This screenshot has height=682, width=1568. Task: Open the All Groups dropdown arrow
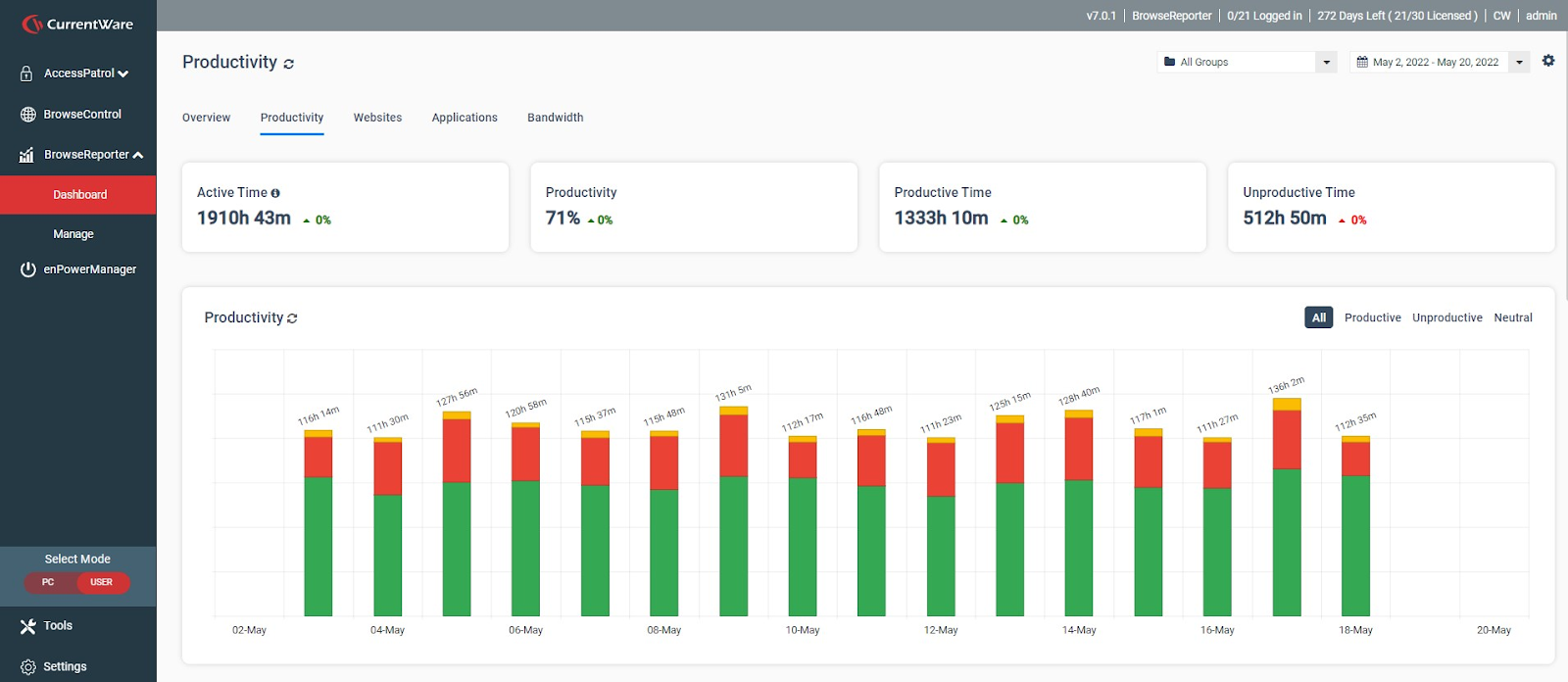[x=1326, y=62]
